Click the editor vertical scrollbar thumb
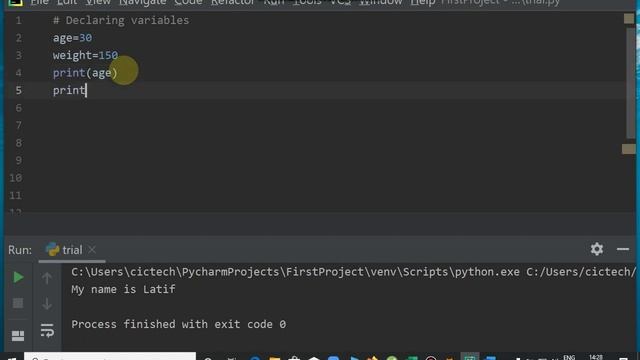Viewport: 640px width, 360px height. point(631,84)
